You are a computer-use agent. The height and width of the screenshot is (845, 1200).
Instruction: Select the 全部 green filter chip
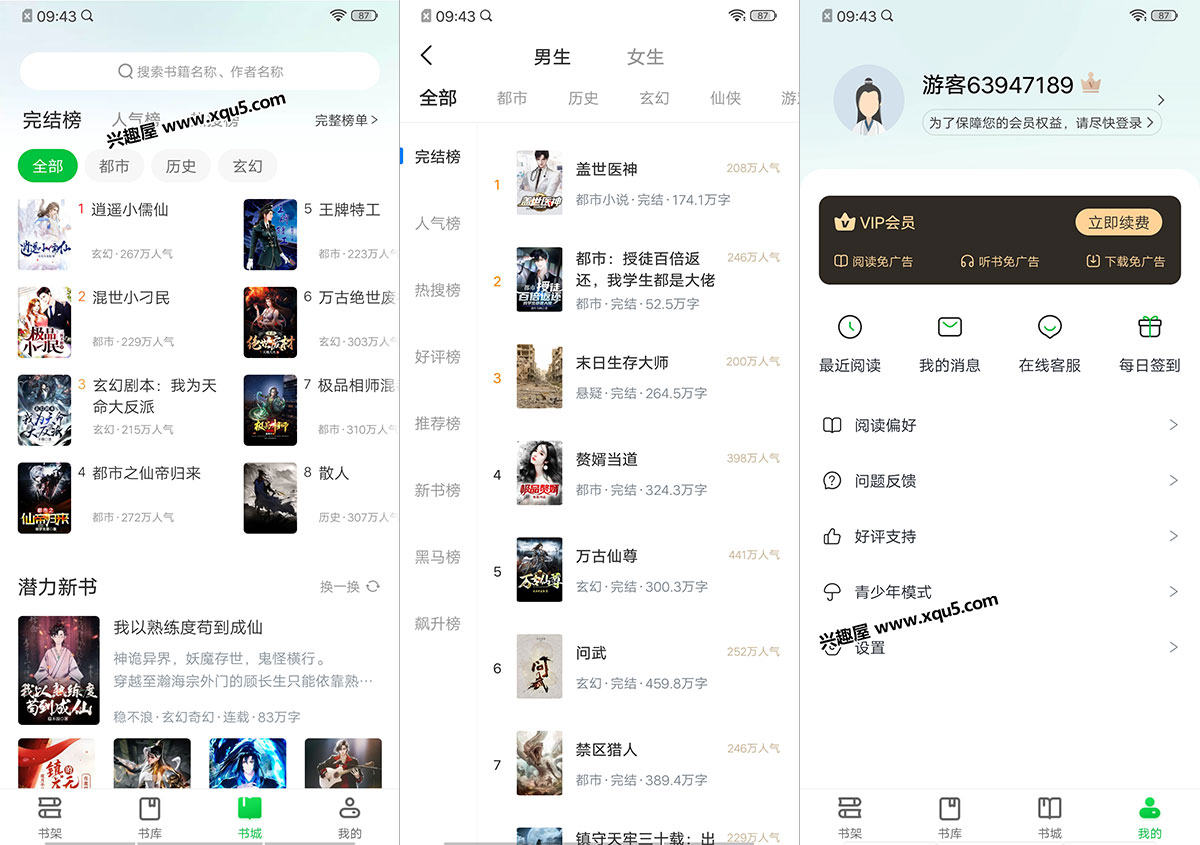coord(47,166)
